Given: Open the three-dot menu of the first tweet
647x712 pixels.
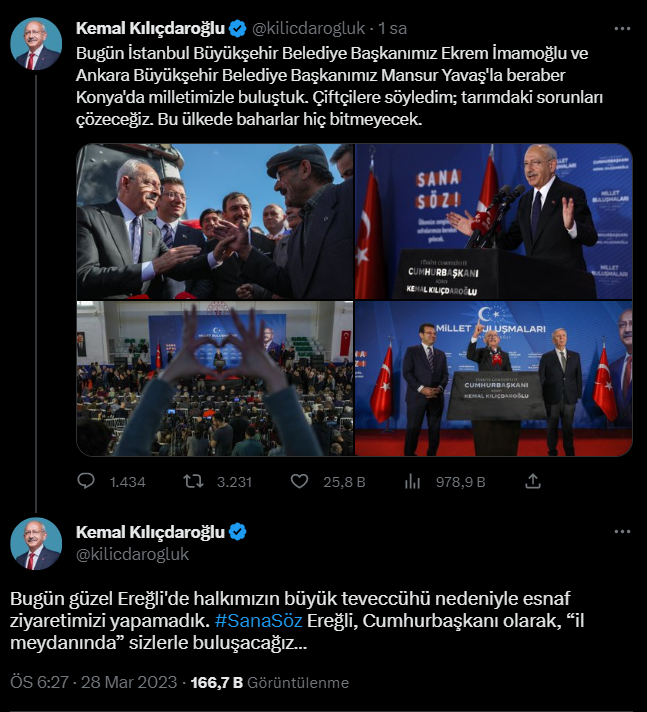Looking at the screenshot, I should tap(622, 29).
